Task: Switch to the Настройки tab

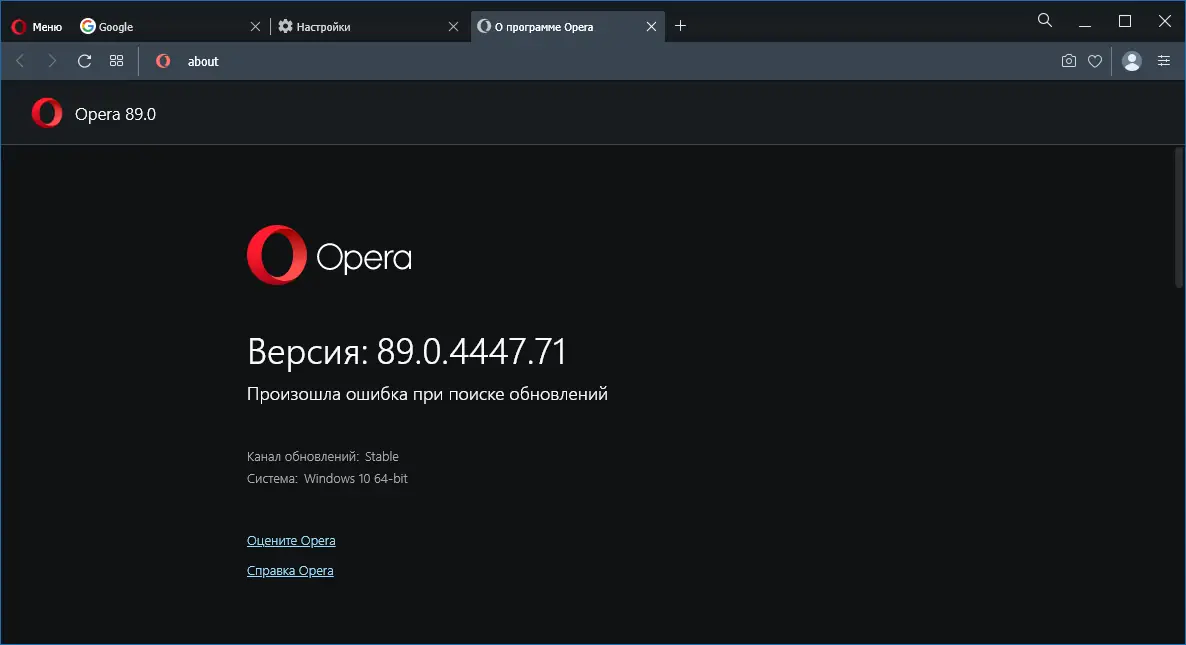Action: (x=369, y=26)
